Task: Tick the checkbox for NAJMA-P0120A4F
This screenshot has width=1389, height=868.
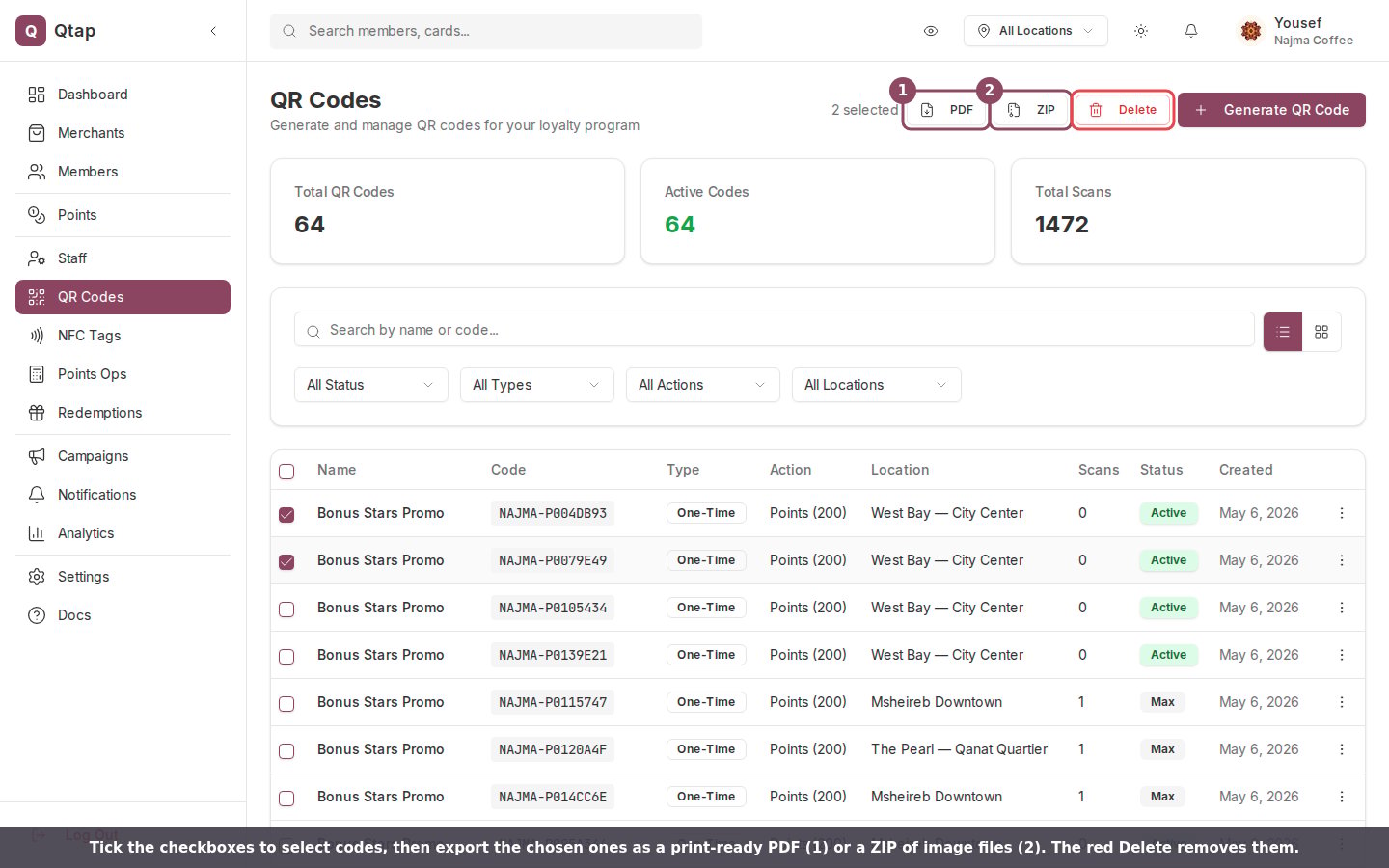Action: [286, 751]
